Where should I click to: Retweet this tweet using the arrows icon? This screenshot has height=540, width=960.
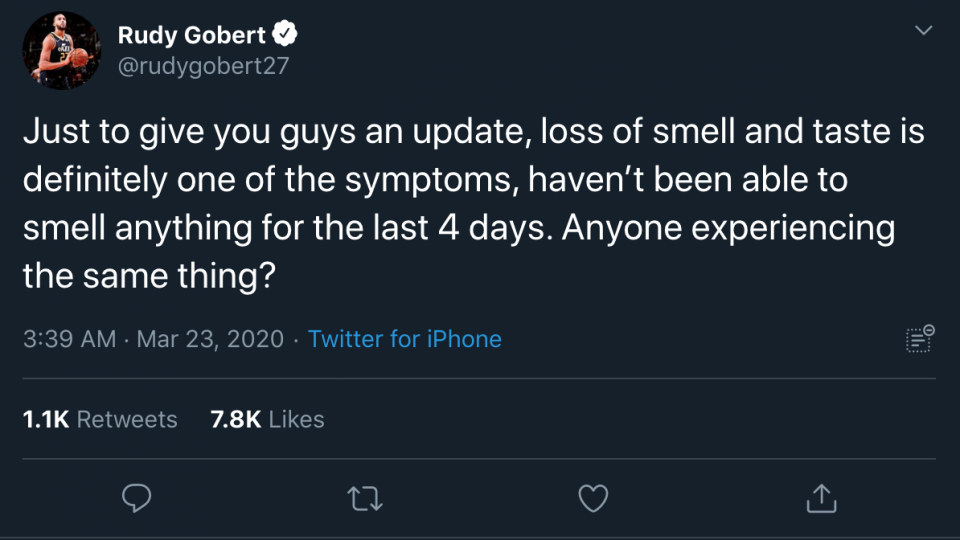(366, 497)
